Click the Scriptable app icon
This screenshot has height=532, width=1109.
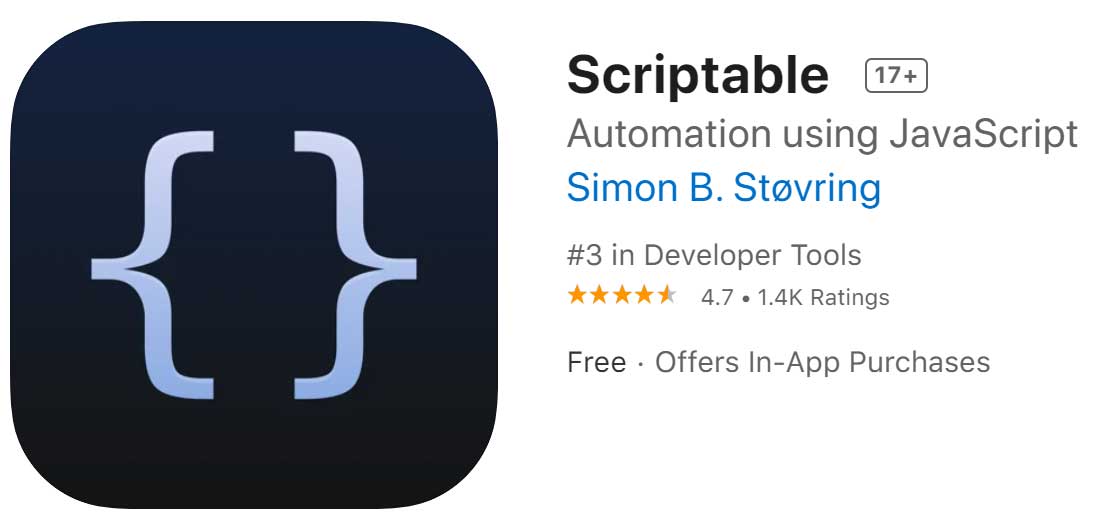coord(254,266)
